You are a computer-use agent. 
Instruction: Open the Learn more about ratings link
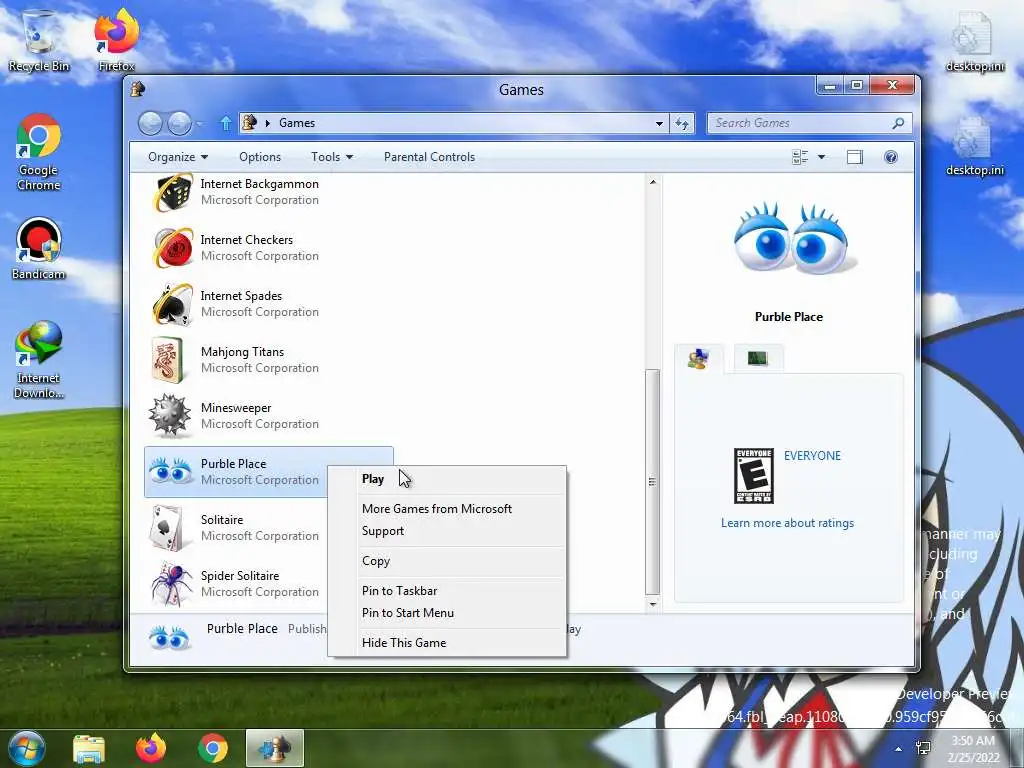click(x=787, y=523)
